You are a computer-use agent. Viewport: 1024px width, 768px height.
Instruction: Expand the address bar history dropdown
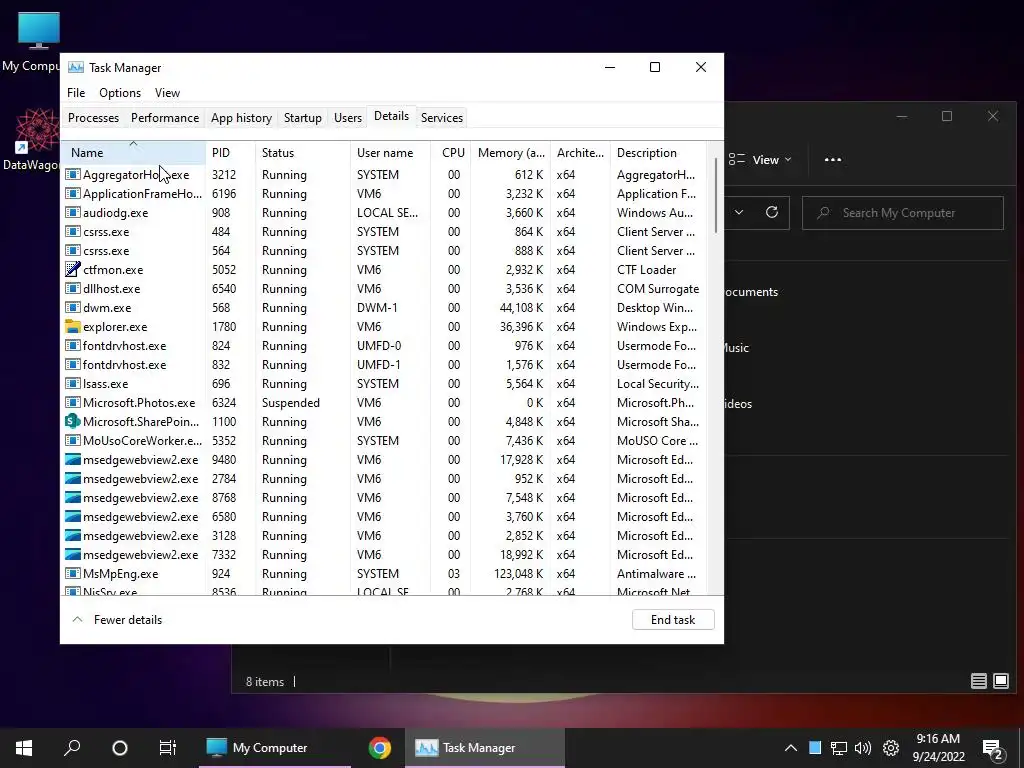[739, 212]
